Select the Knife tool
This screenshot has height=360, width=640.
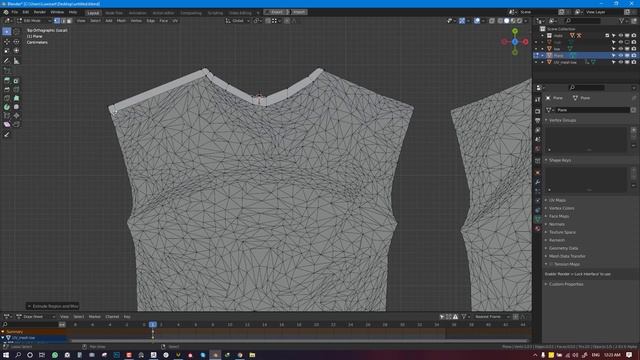point(7,98)
